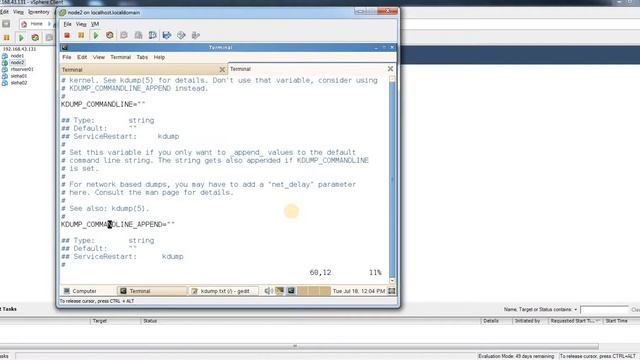Open File menu in Terminal window

(67, 57)
